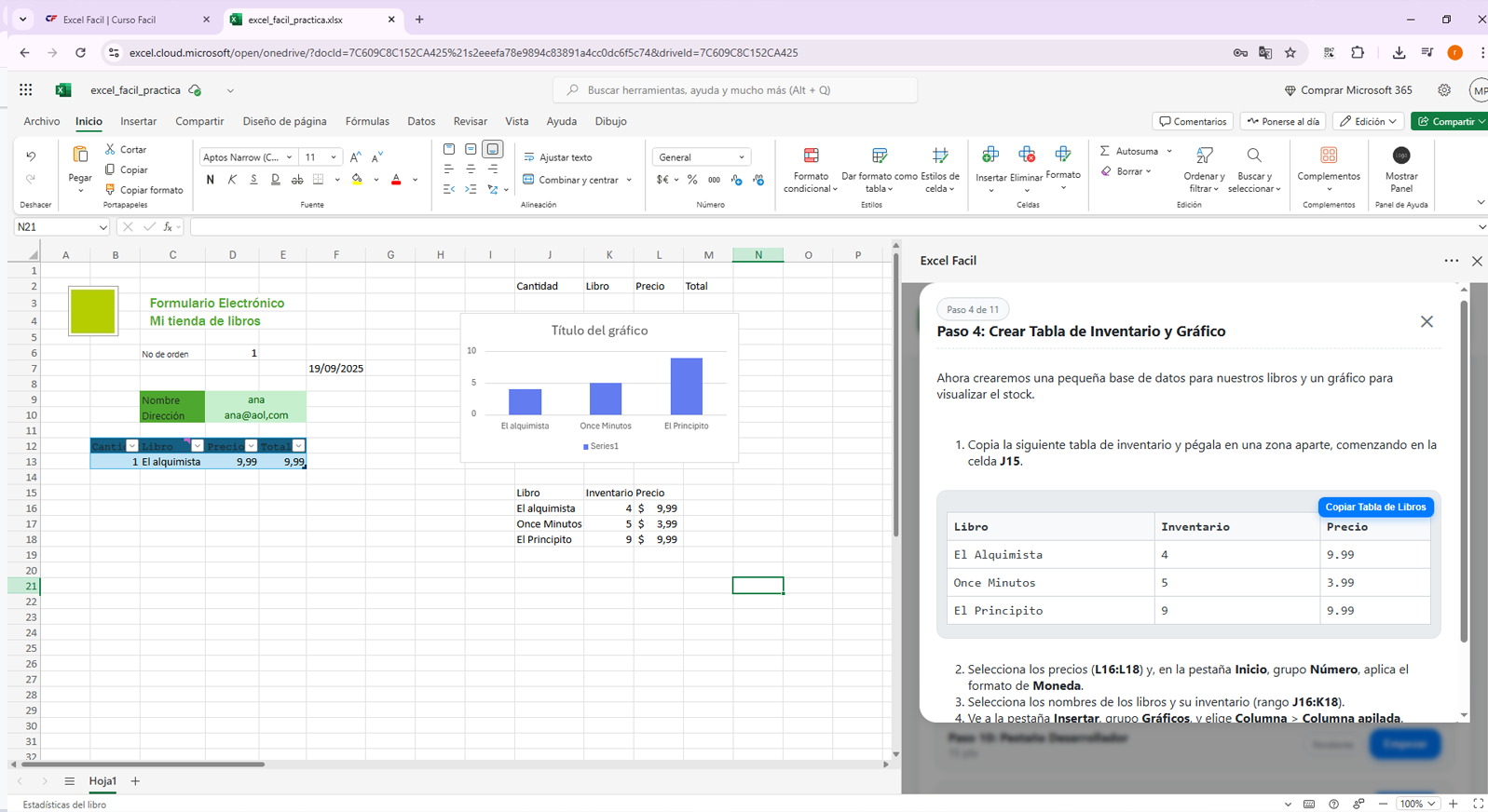Toggle italic (K) formatting
Image resolution: width=1488 pixels, height=812 pixels.
coord(232,180)
